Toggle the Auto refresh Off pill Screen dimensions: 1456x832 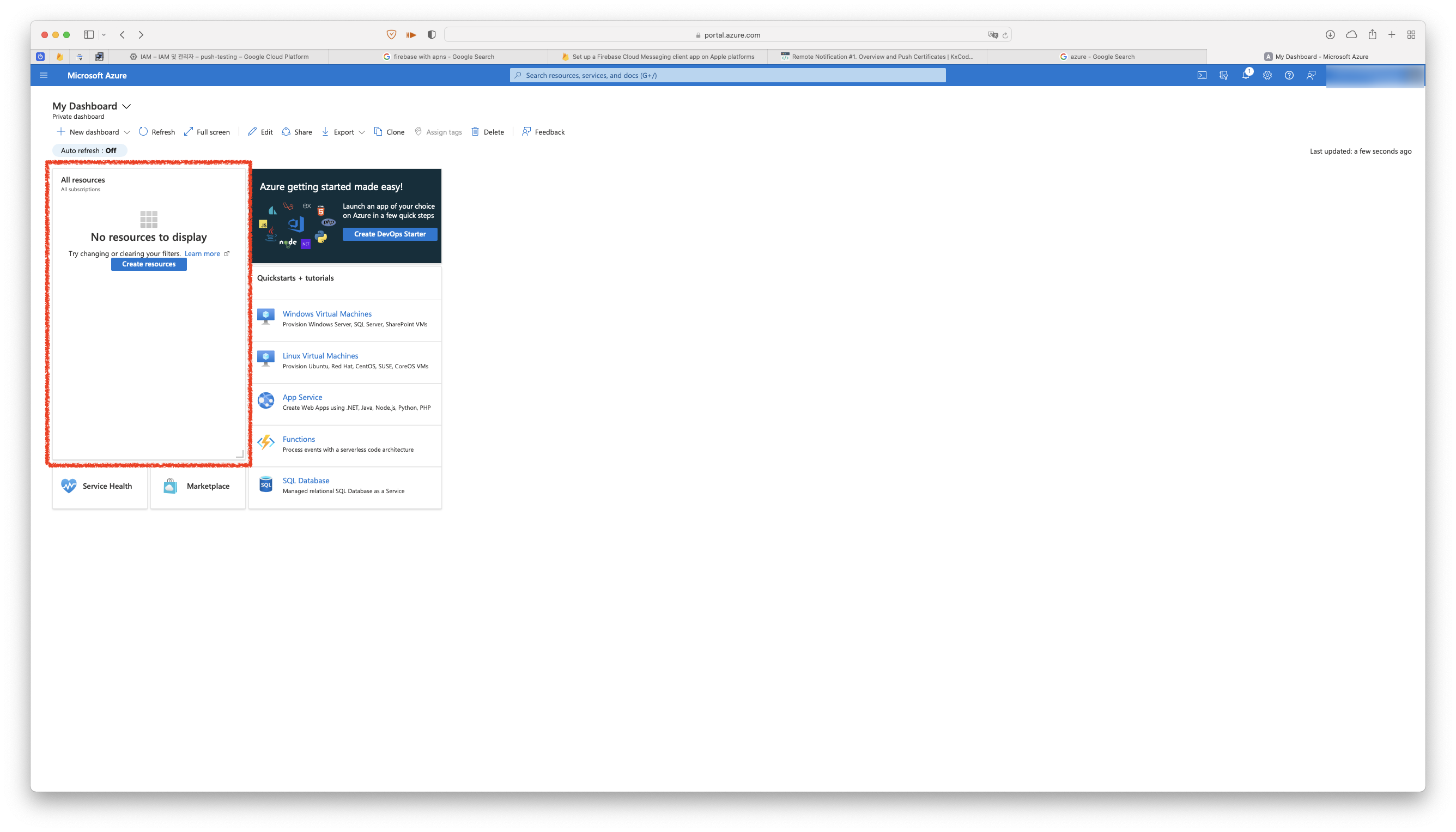[89, 151]
